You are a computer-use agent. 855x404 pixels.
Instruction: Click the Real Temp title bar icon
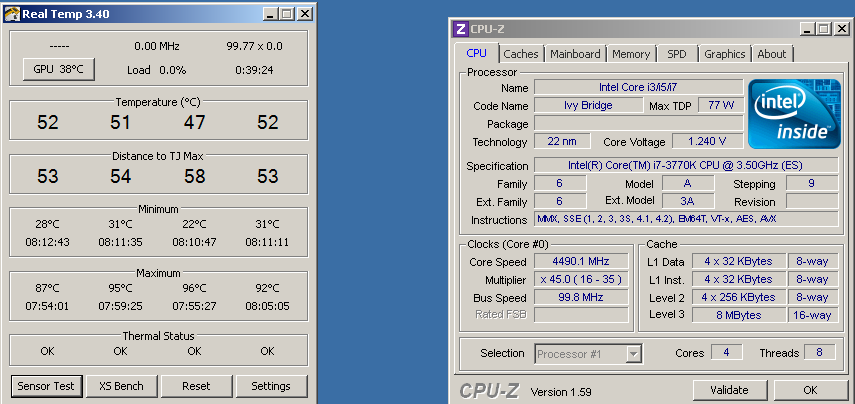coord(12,14)
